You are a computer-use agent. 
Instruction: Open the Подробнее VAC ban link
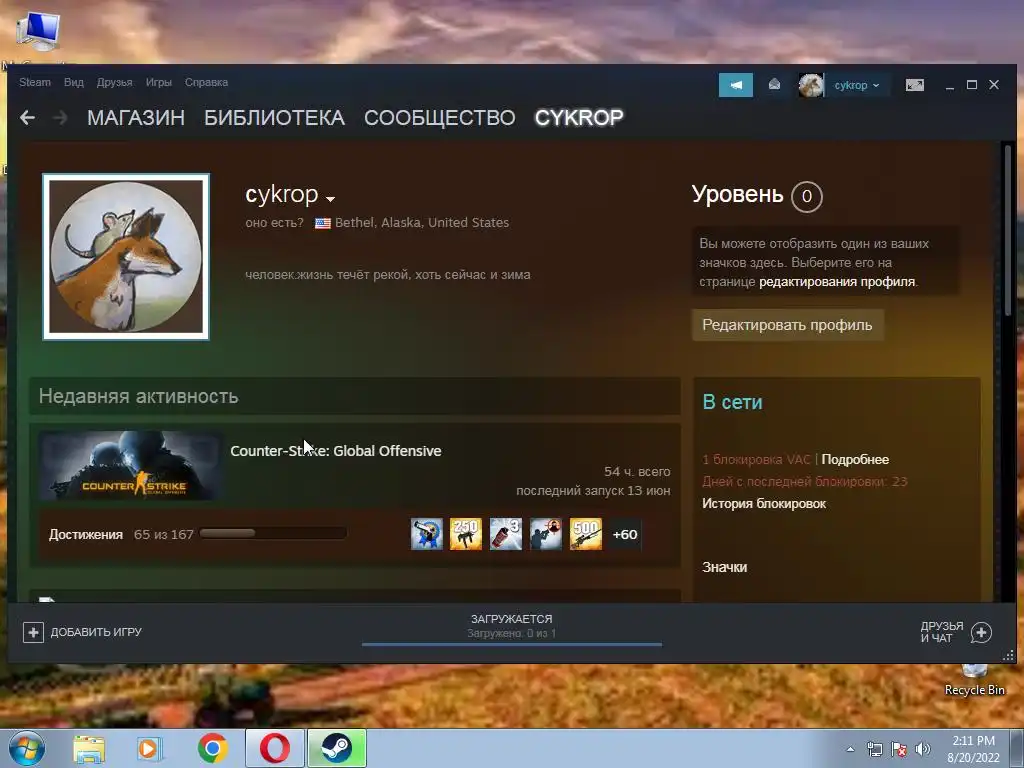pyautogui.click(x=855, y=459)
